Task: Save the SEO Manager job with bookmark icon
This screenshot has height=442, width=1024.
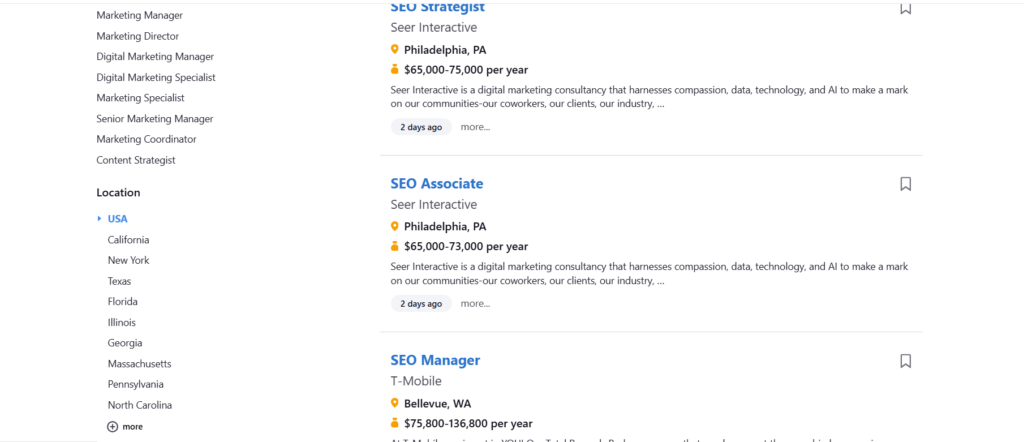Action: pos(905,361)
